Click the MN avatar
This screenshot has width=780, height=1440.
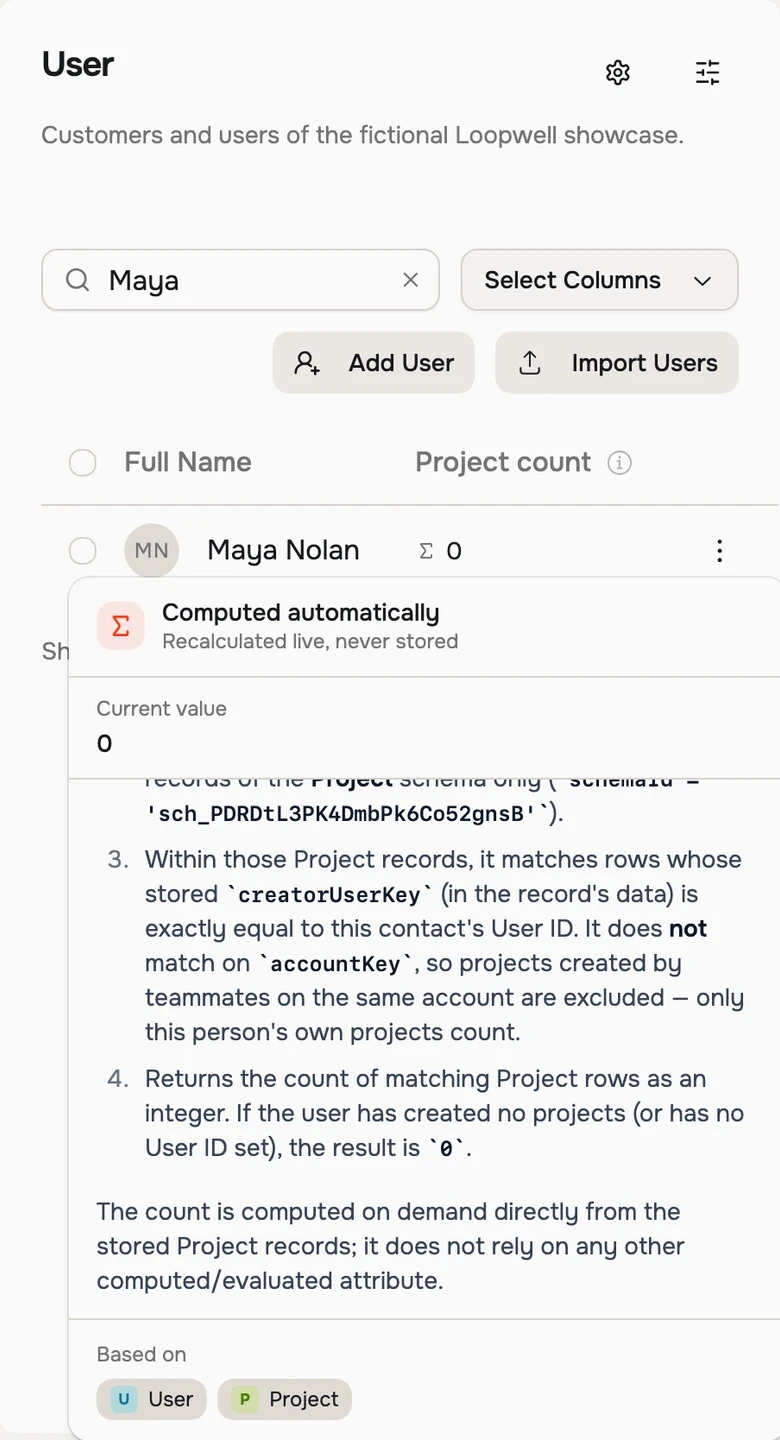click(x=152, y=551)
